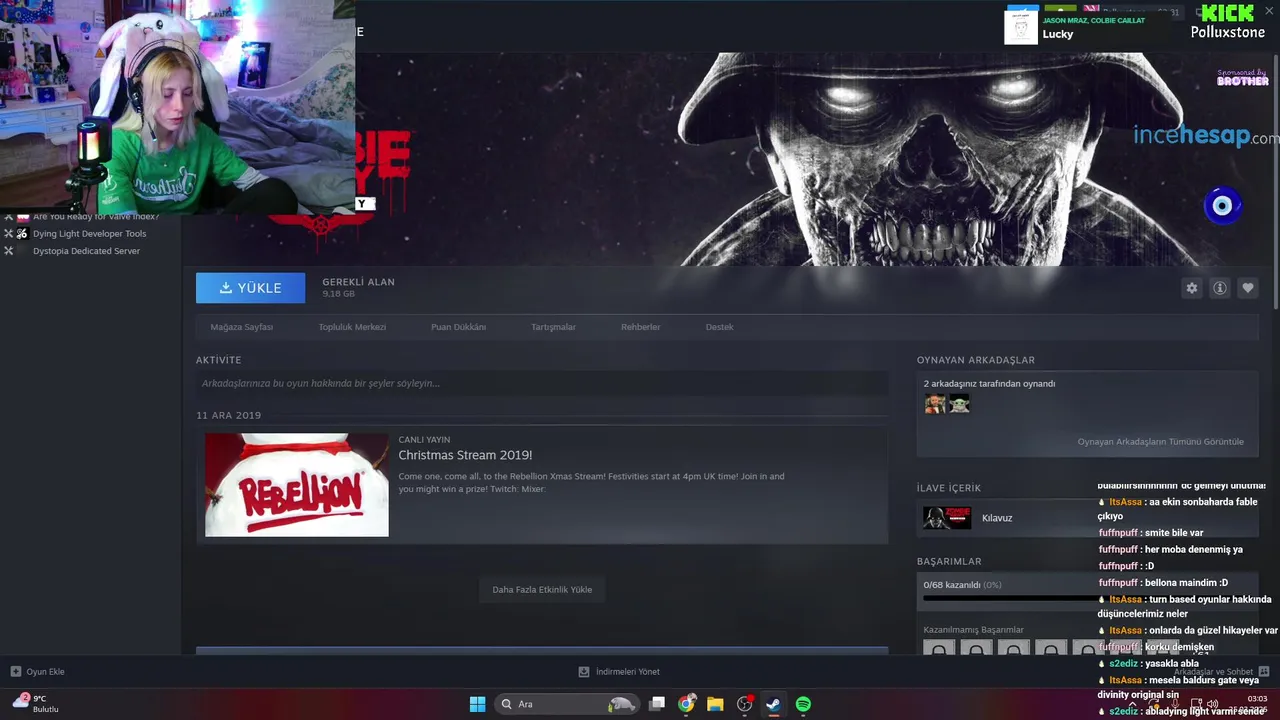
Task: Open İndirmeleri Yönet downloads manager
Action: [619, 672]
